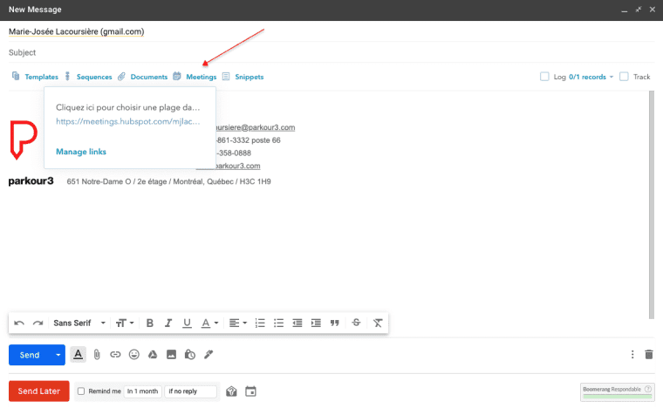663x415 pixels.
Task: Click into the Subject field
Action: 300,52
